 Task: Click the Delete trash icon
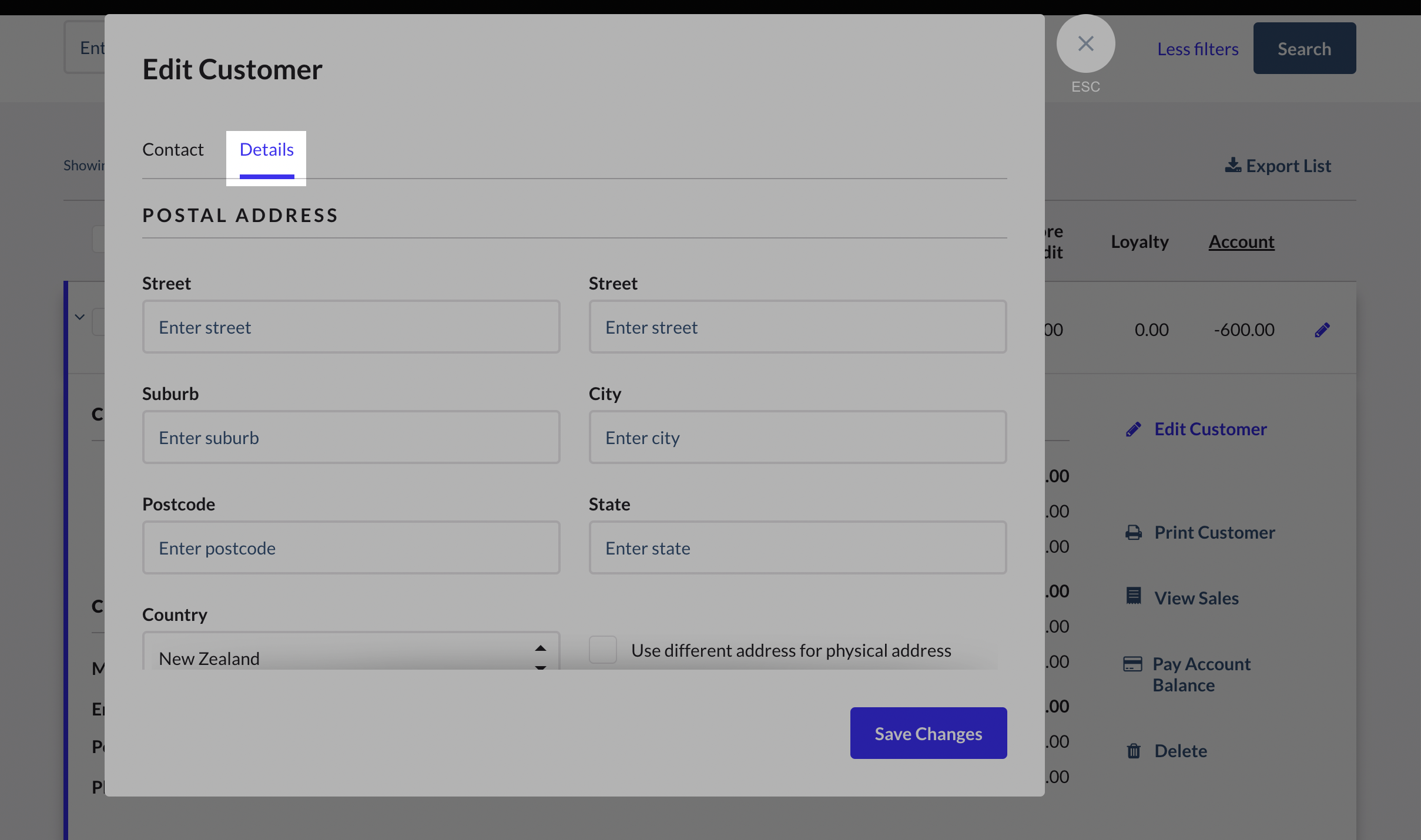tap(1134, 751)
